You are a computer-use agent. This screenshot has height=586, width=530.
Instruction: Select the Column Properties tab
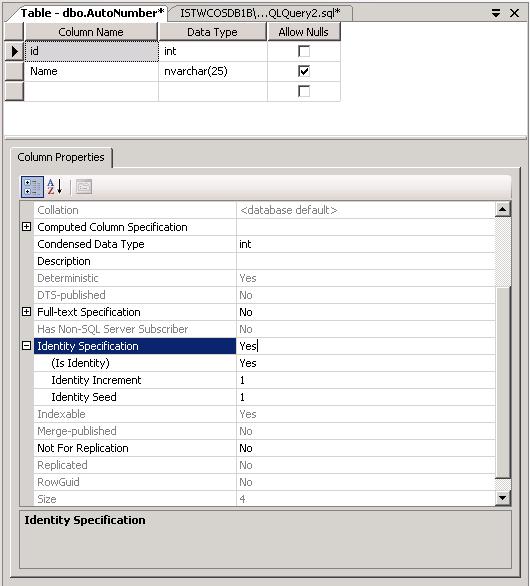[x=61, y=157]
